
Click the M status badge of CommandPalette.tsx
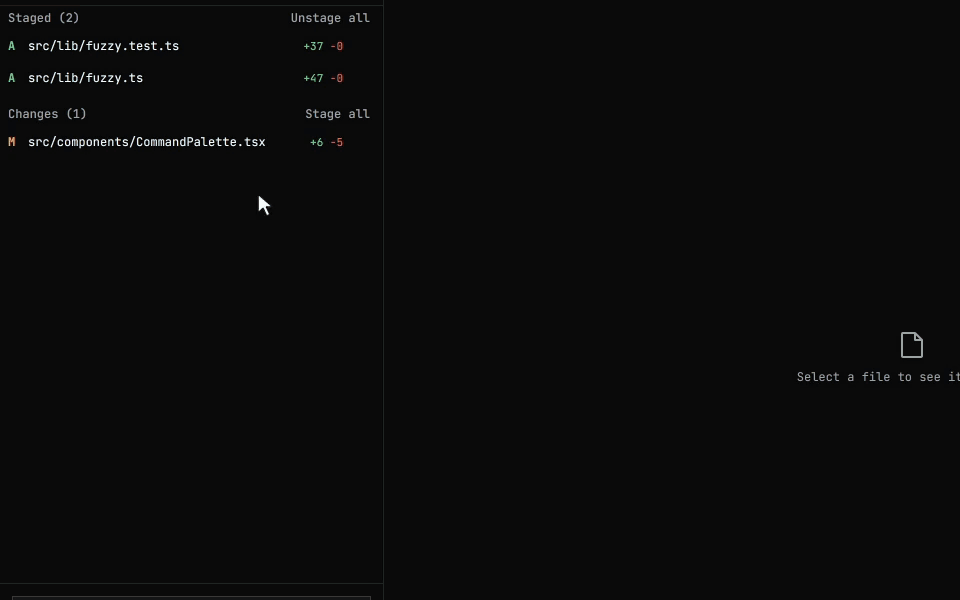12,142
